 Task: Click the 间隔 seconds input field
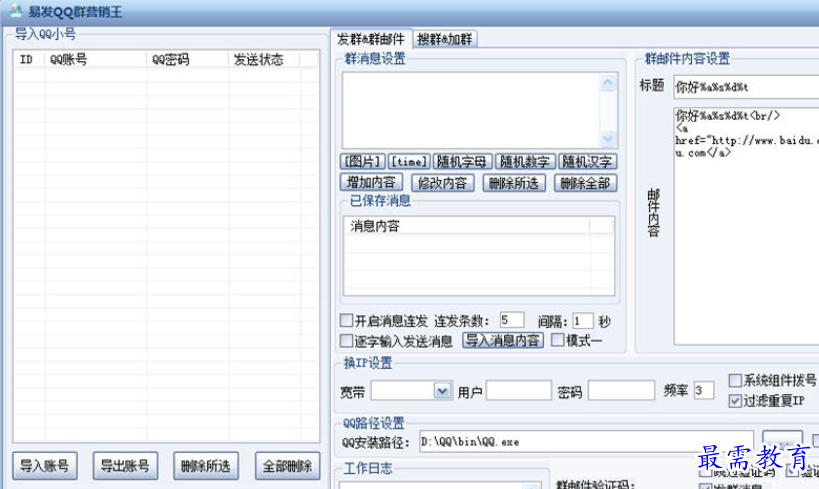coord(583,320)
